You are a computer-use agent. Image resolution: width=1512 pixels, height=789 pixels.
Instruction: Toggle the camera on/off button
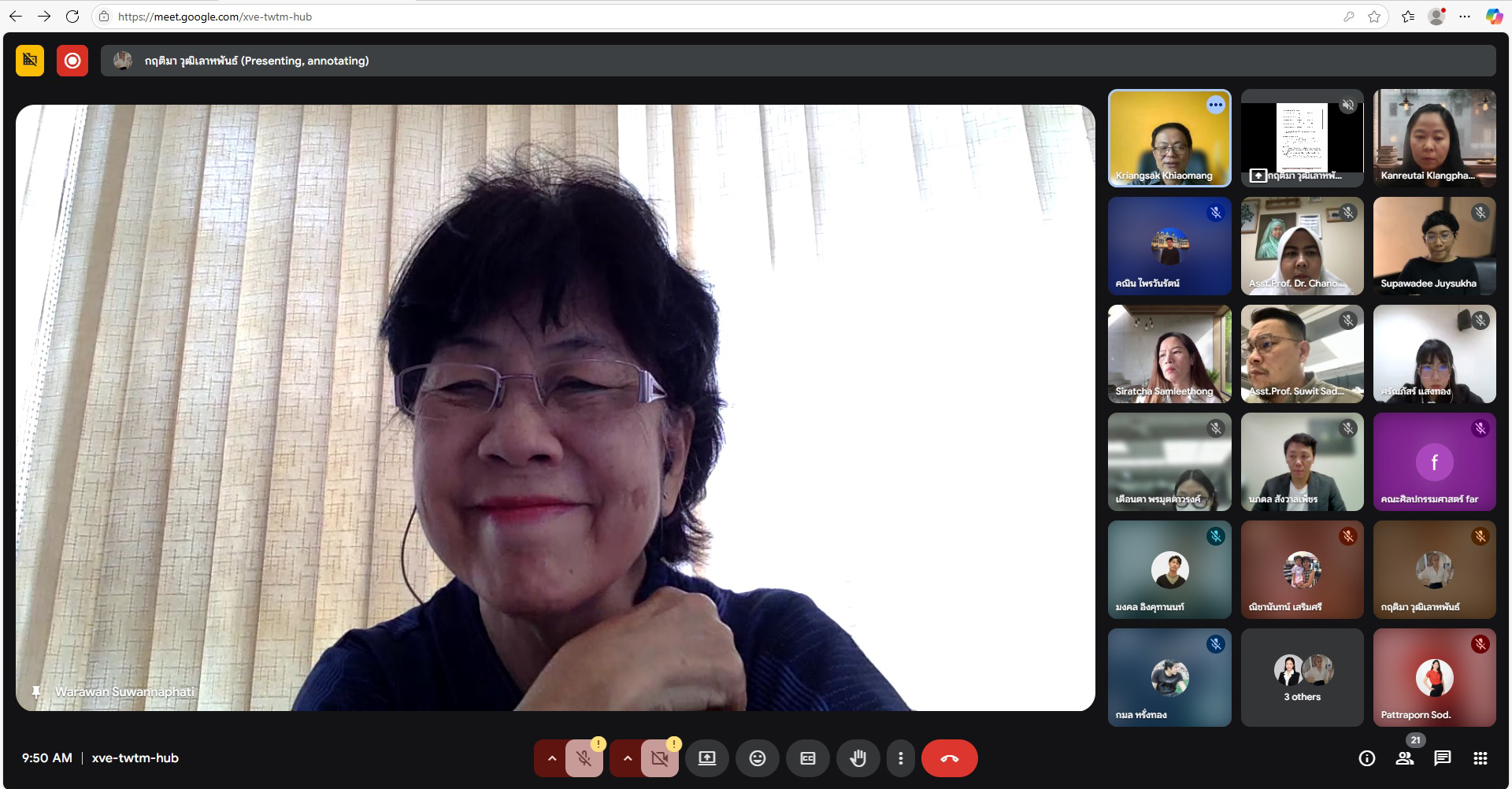click(659, 758)
